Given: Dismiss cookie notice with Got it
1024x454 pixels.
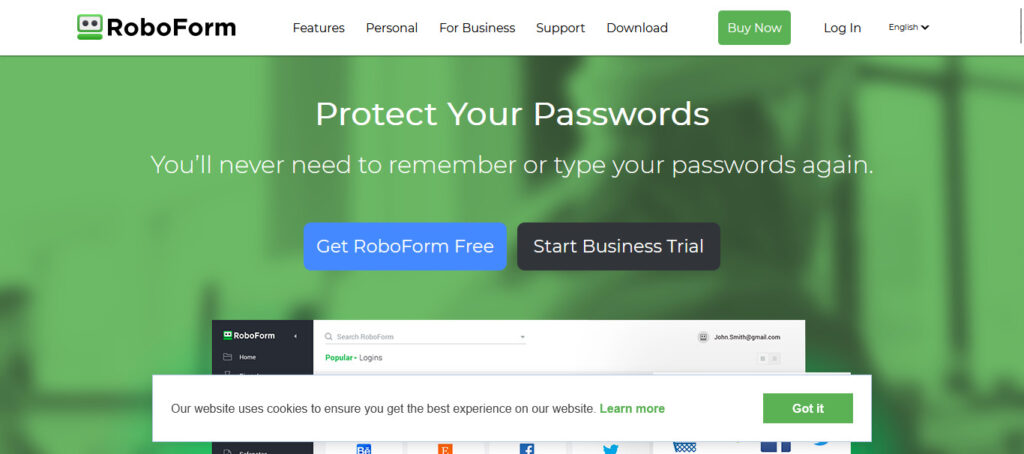Looking at the screenshot, I should pos(808,408).
